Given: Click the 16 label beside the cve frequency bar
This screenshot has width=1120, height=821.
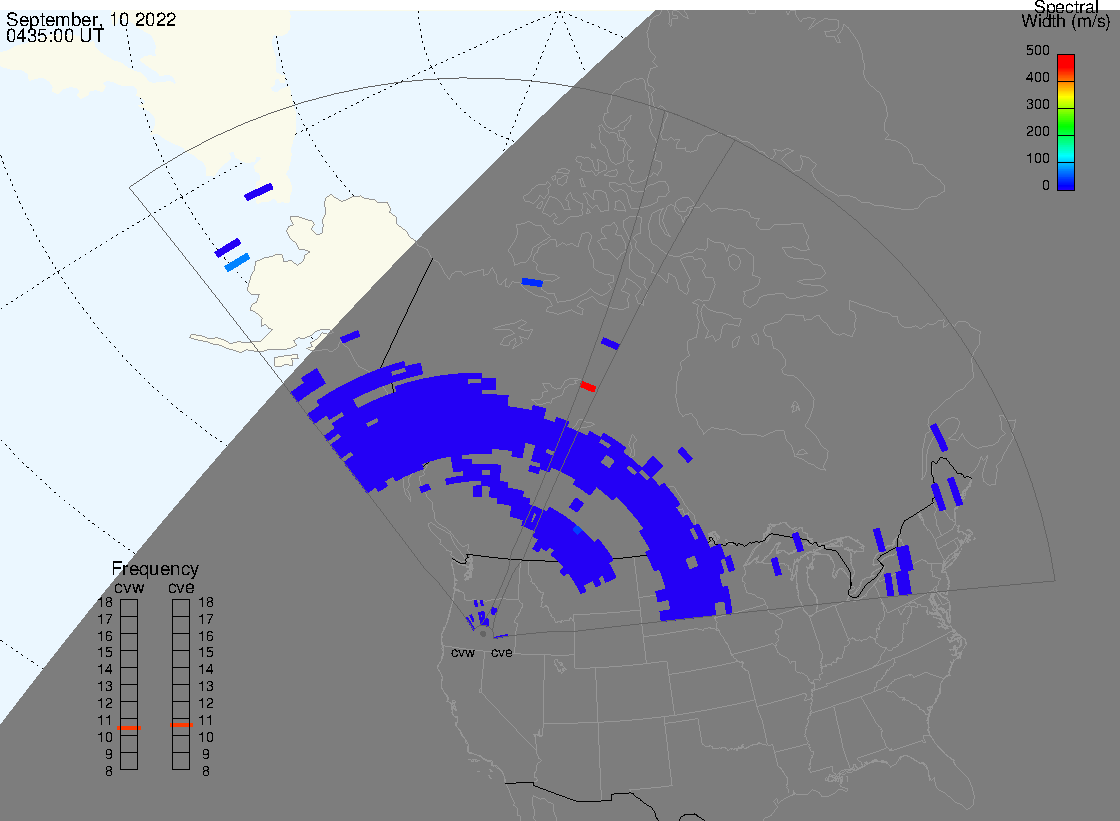Looking at the screenshot, I should (x=206, y=636).
